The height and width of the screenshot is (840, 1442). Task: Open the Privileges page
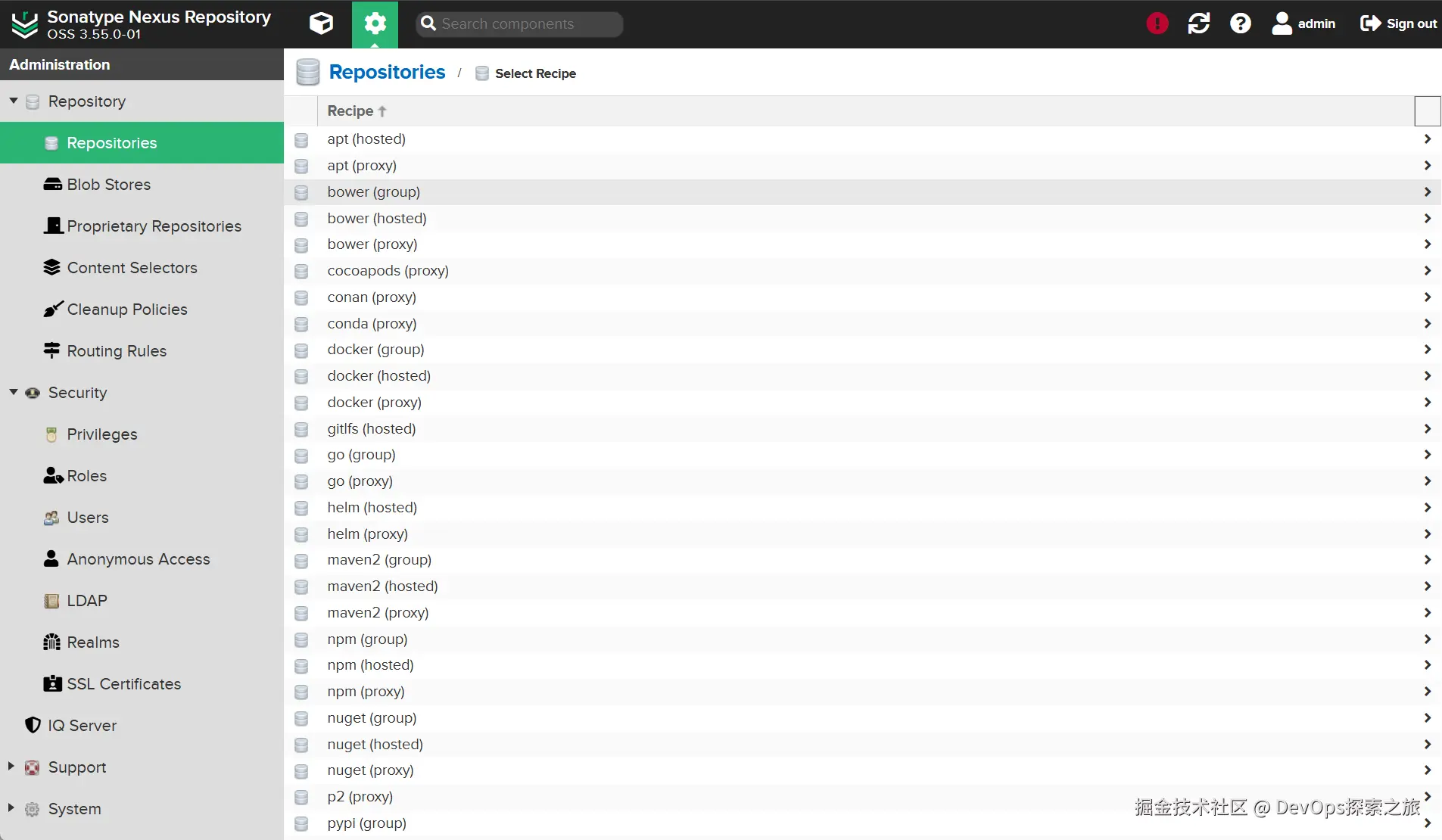[142, 434]
